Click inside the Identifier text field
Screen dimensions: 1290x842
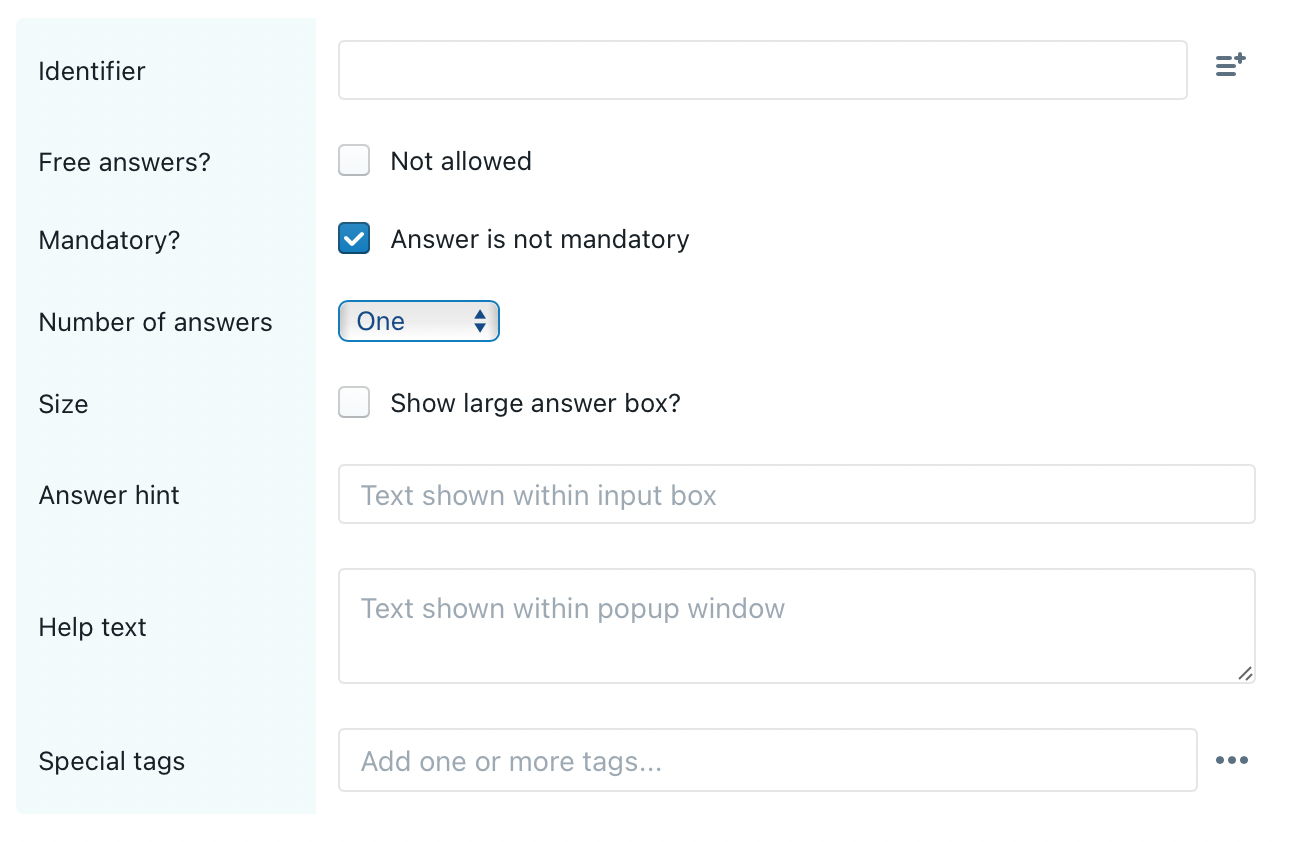click(762, 70)
